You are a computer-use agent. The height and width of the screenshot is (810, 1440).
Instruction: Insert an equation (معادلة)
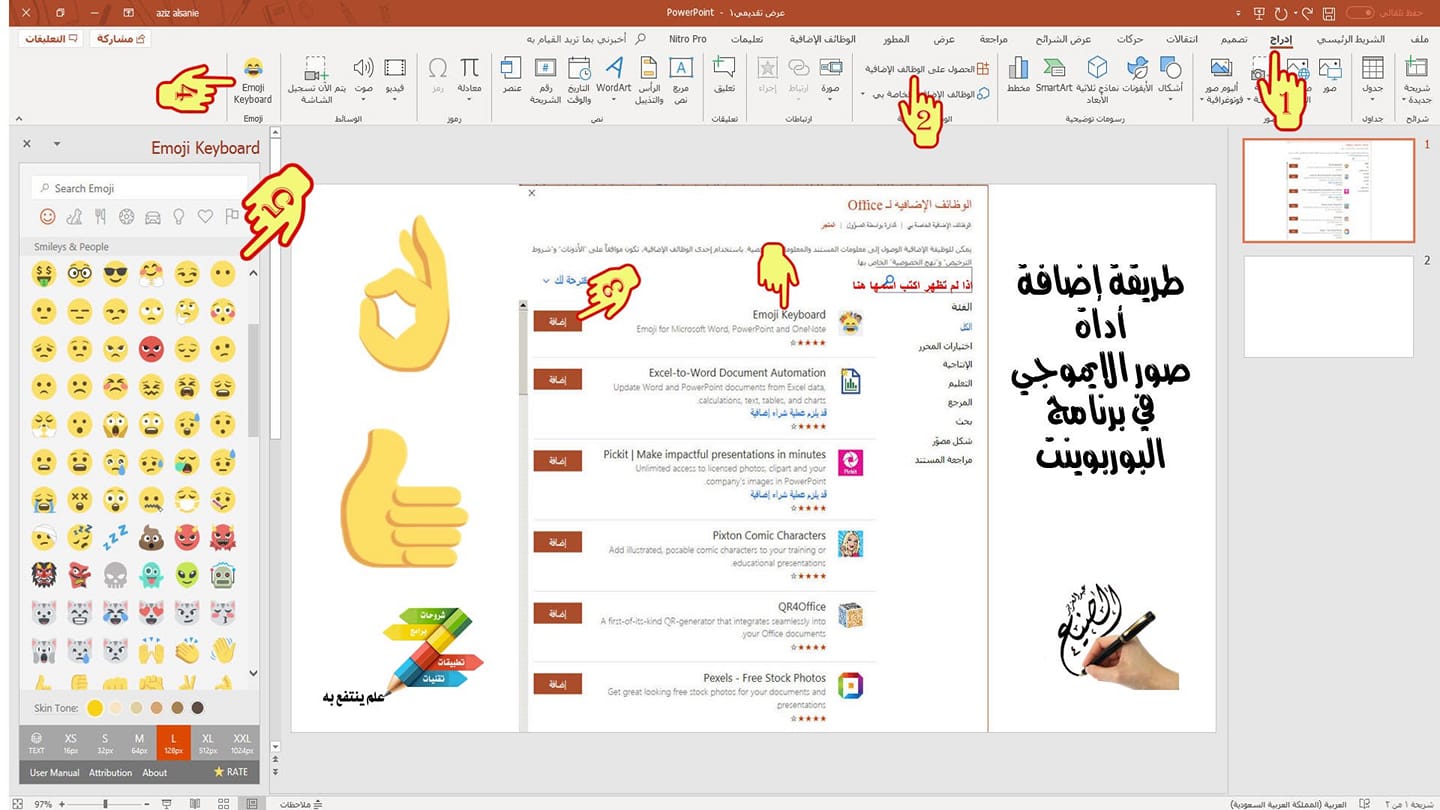click(x=469, y=78)
